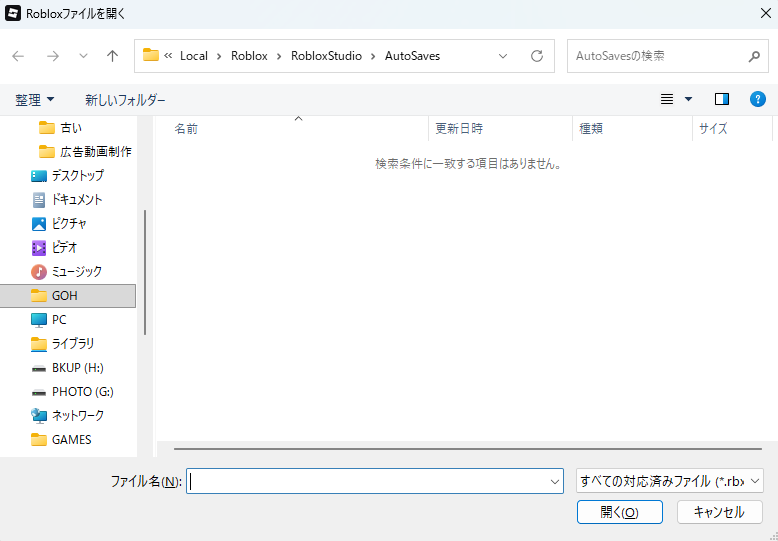Go forward using the right arrow
Screen dimensions: 778x541
tap(53, 56)
